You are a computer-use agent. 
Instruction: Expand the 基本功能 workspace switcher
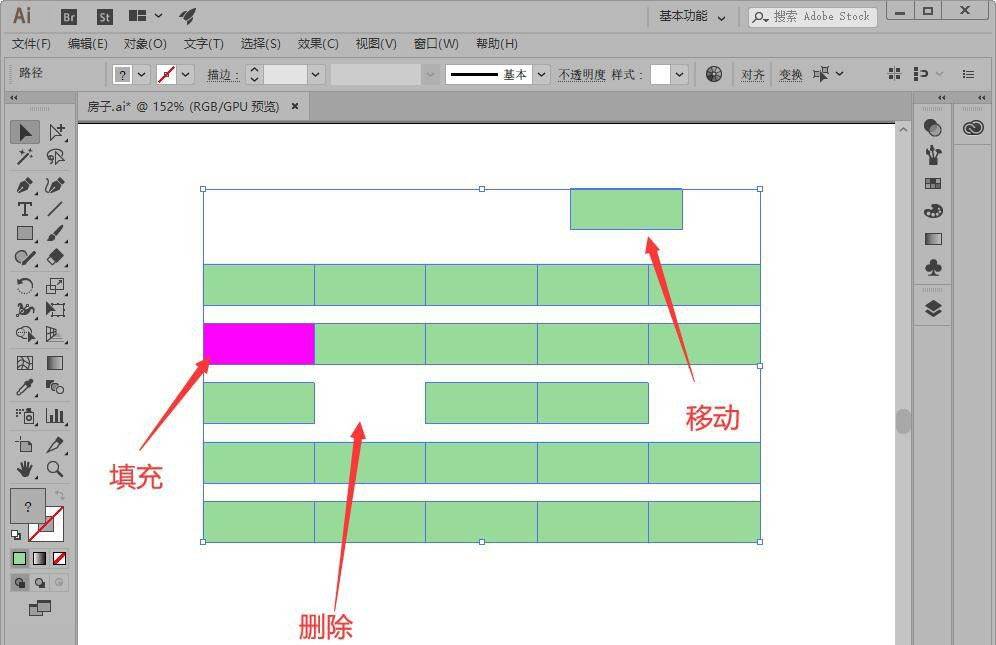coord(692,16)
